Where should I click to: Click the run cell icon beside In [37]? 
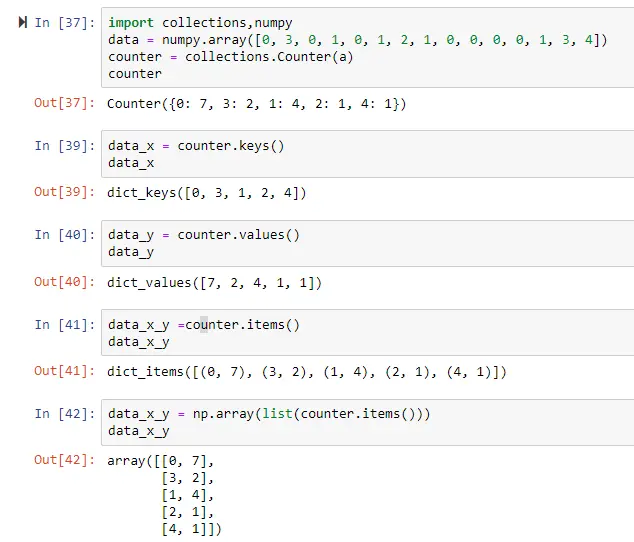(23, 23)
